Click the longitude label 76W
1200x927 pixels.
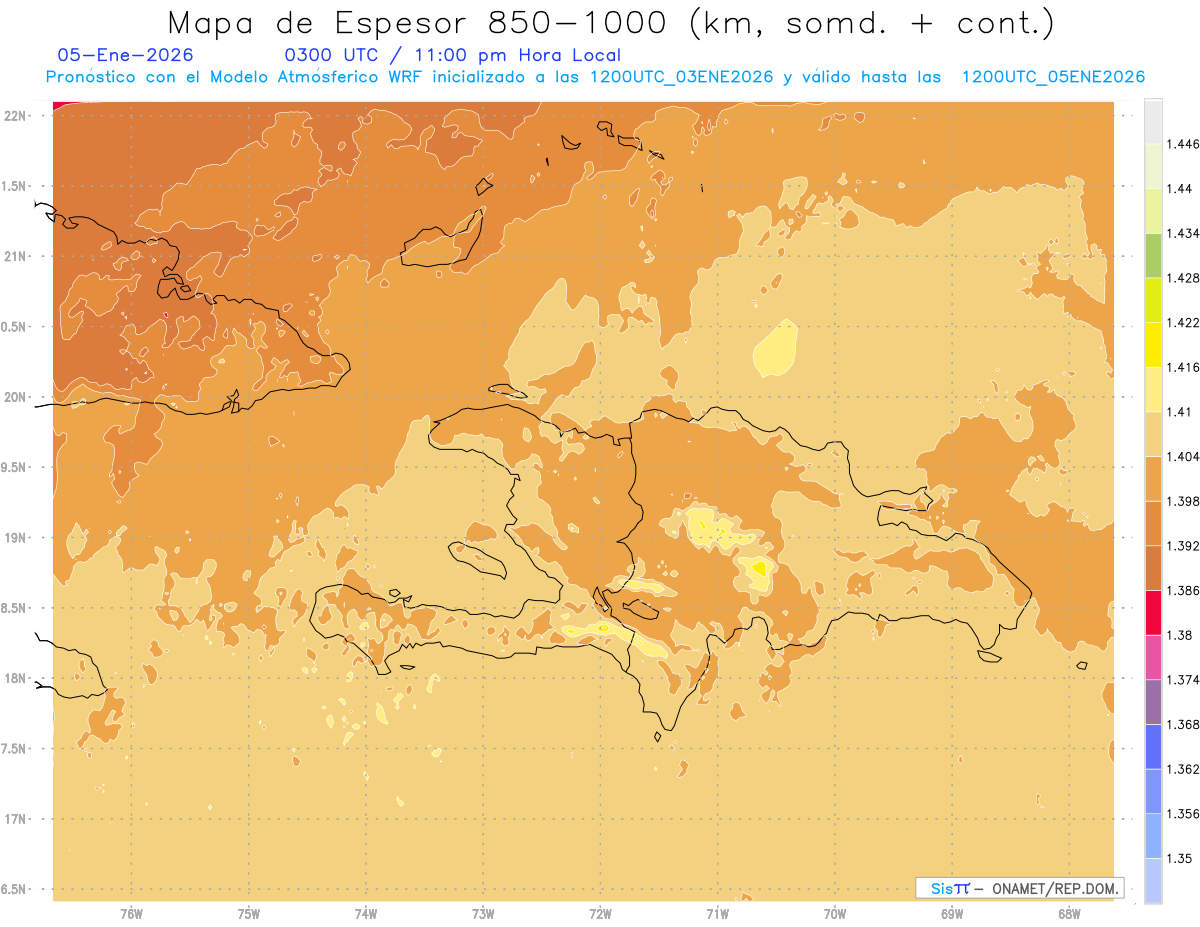point(131,915)
